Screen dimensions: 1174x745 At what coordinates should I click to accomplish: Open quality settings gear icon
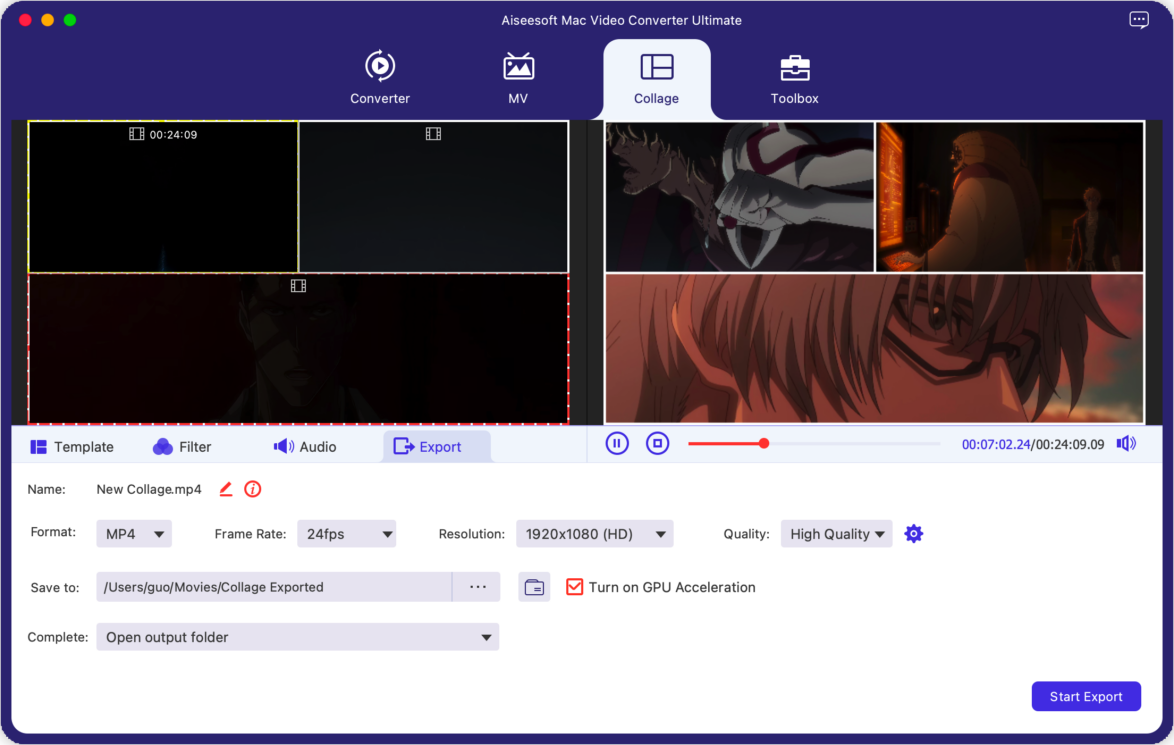coord(913,534)
